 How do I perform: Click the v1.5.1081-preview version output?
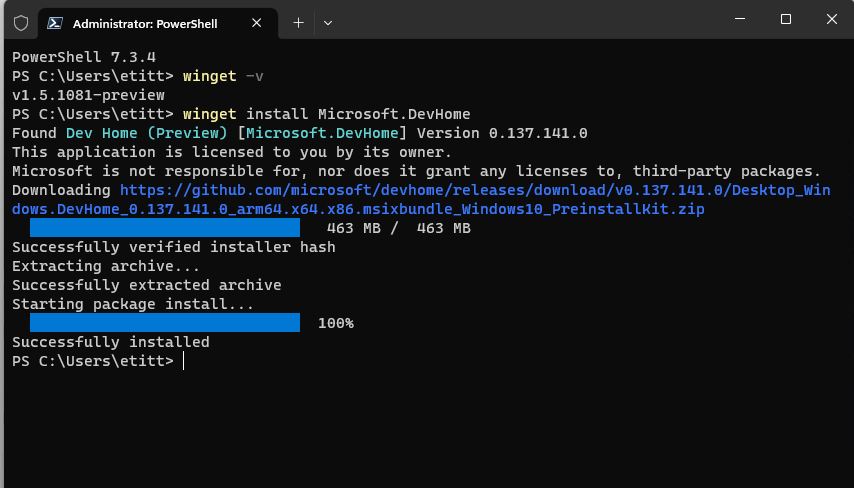(x=88, y=95)
